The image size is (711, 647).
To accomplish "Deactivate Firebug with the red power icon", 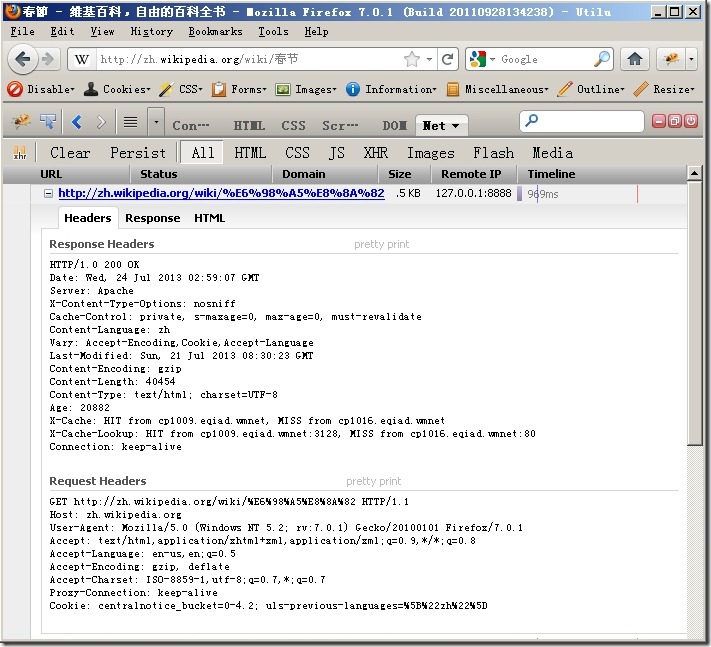I will [x=691, y=121].
